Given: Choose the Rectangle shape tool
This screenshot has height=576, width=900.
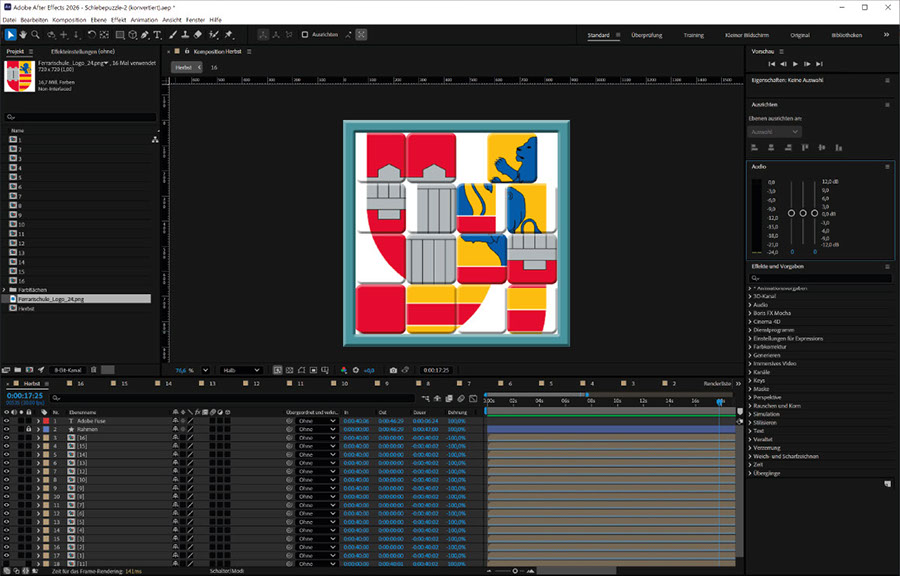Looking at the screenshot, I should coord(120,35).
